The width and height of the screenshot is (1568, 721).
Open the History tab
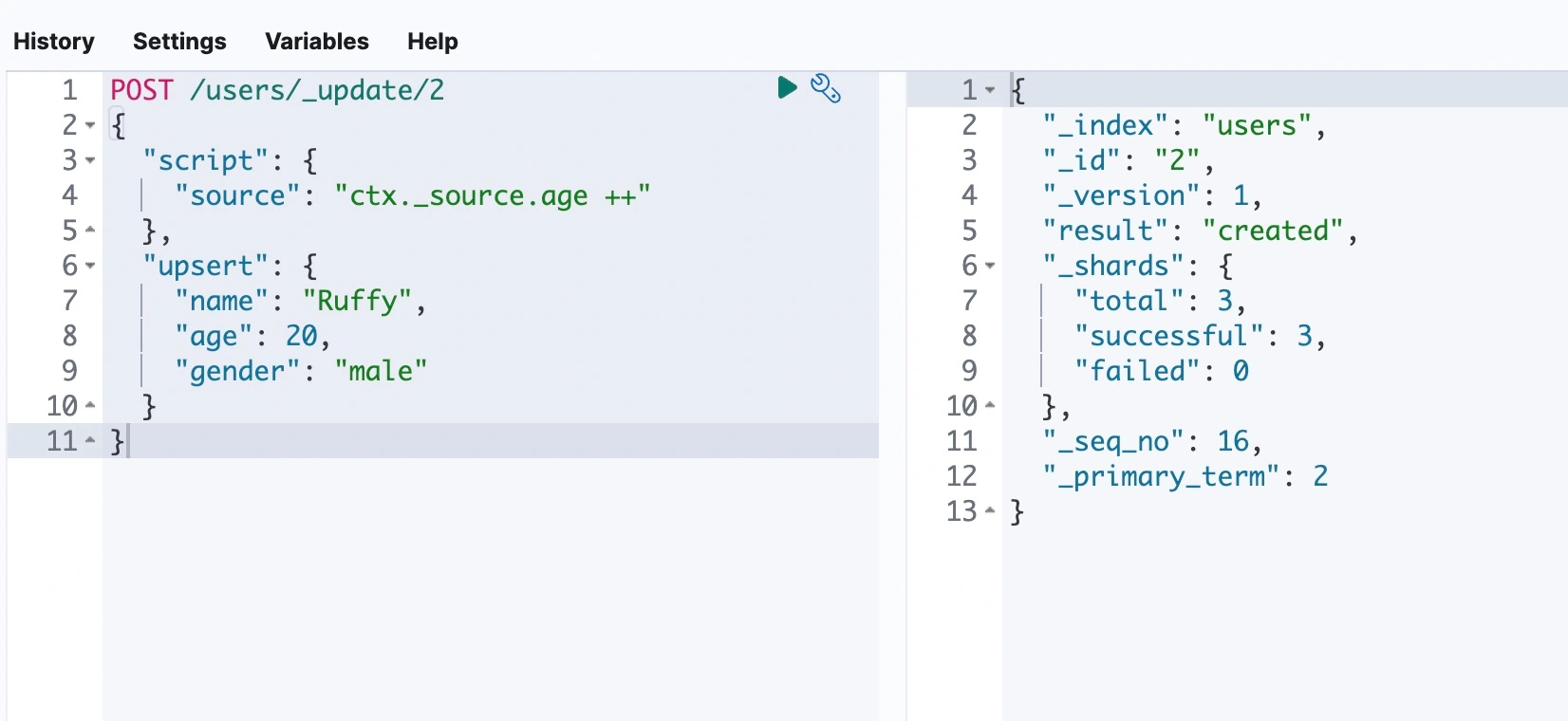54,42
